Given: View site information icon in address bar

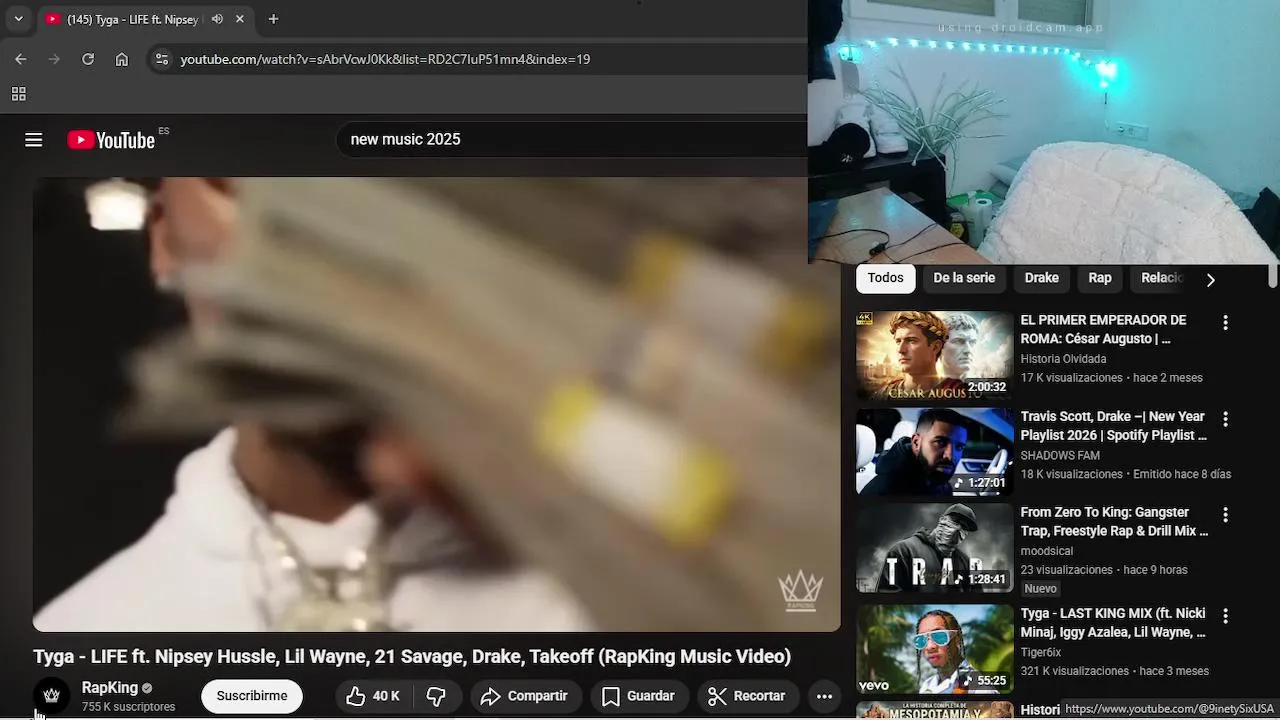Looking at the screenshot, I should pos(162,59).
